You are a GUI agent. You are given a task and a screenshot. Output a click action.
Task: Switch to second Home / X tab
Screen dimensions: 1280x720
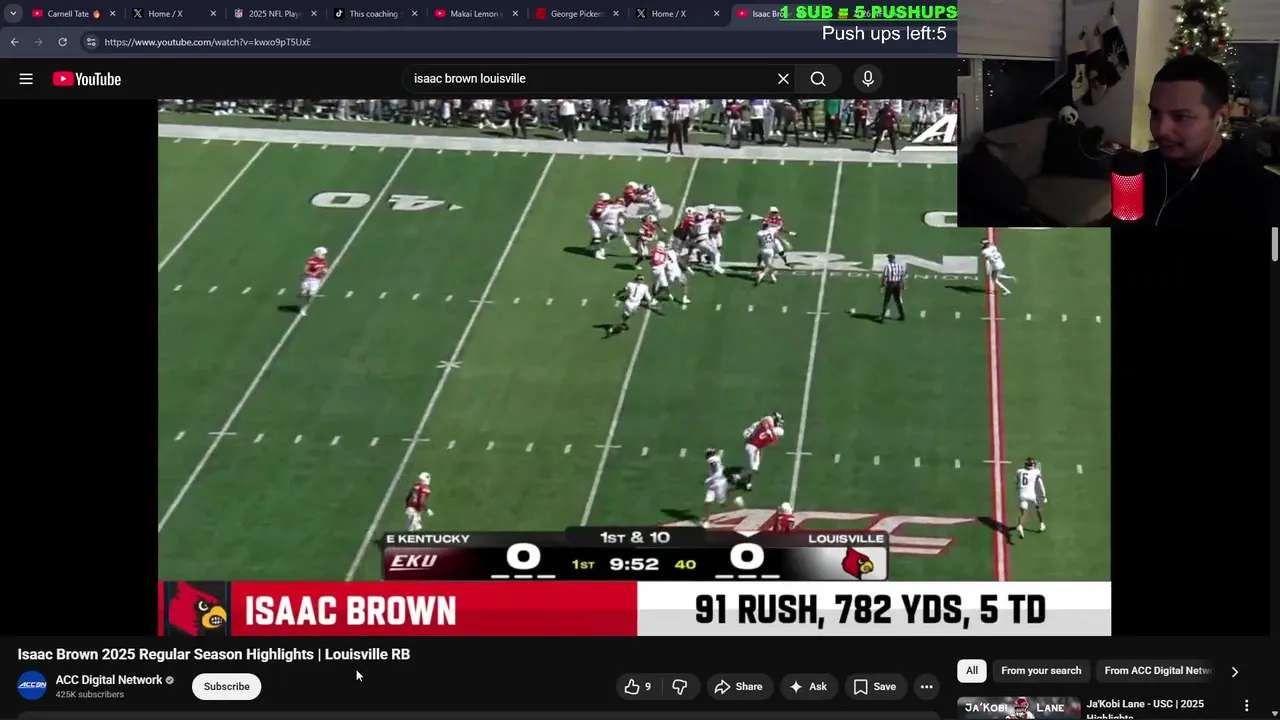click(x=668, y=14)
